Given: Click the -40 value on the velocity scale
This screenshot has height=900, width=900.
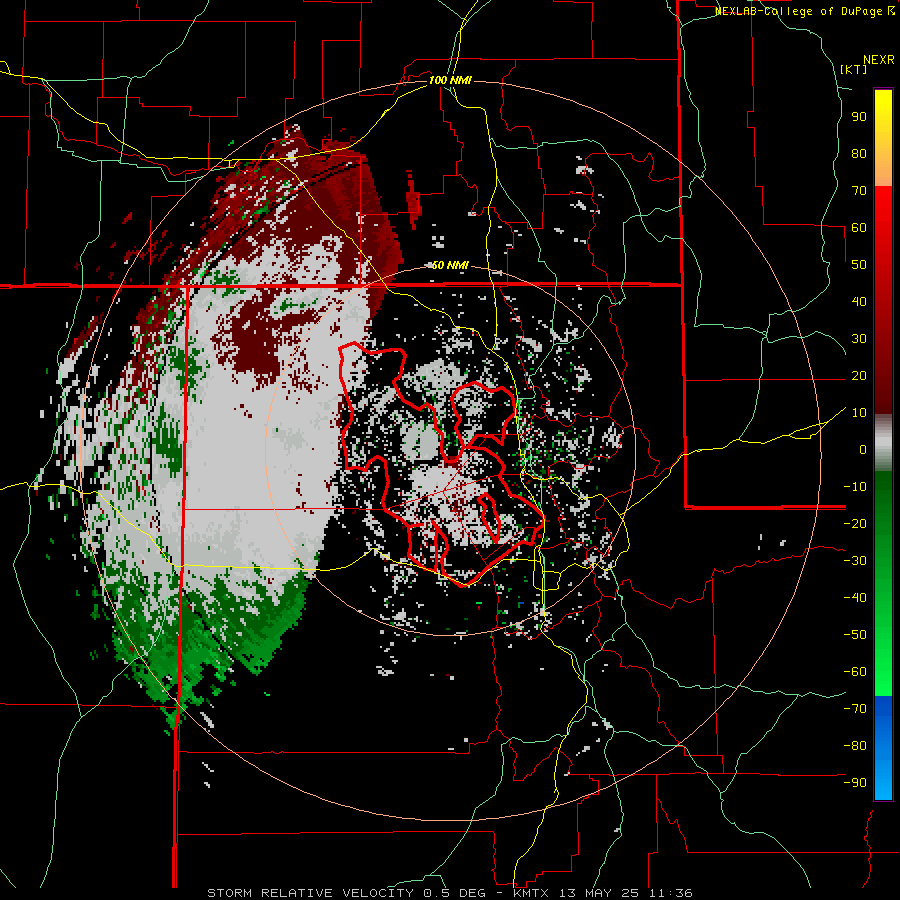Looking at the screenshot, I should (855, 598).
